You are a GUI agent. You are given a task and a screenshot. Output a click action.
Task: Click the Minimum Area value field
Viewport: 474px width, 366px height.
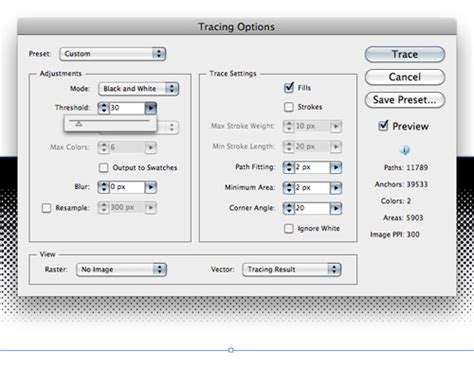tap(312, 188)
